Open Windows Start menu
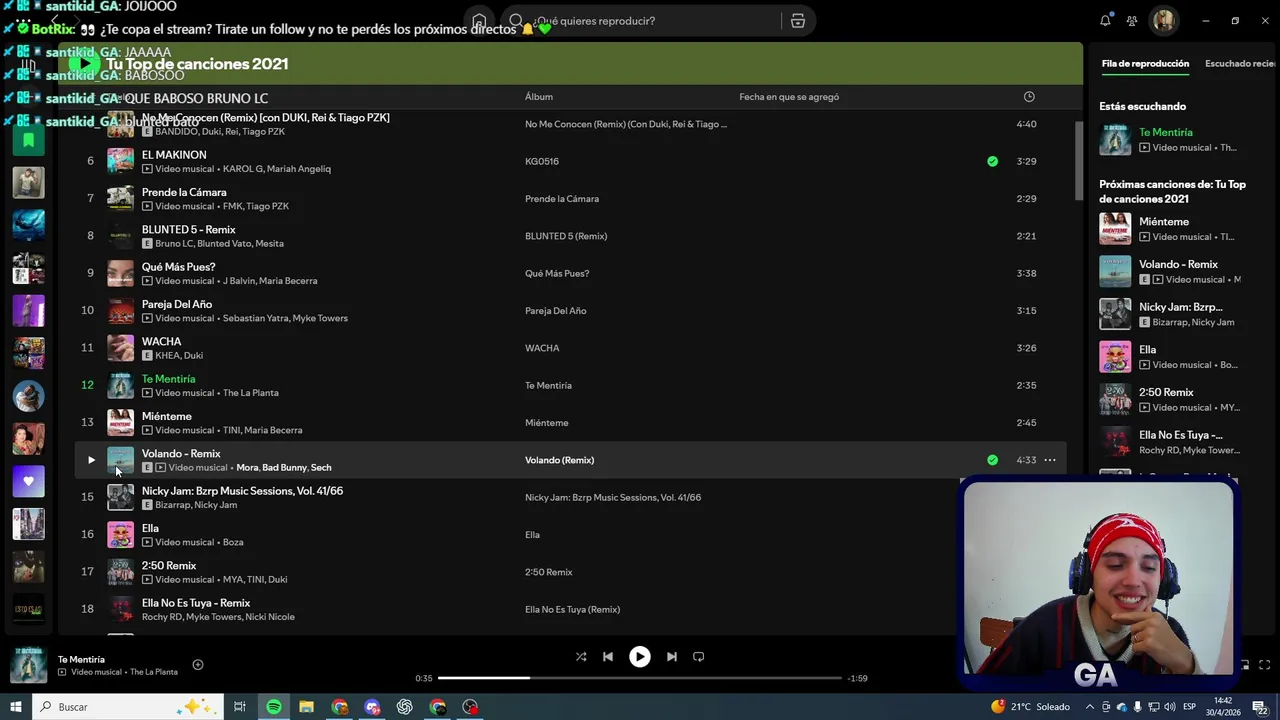This screenshot has height=720, width=1280. coord(15,707)
